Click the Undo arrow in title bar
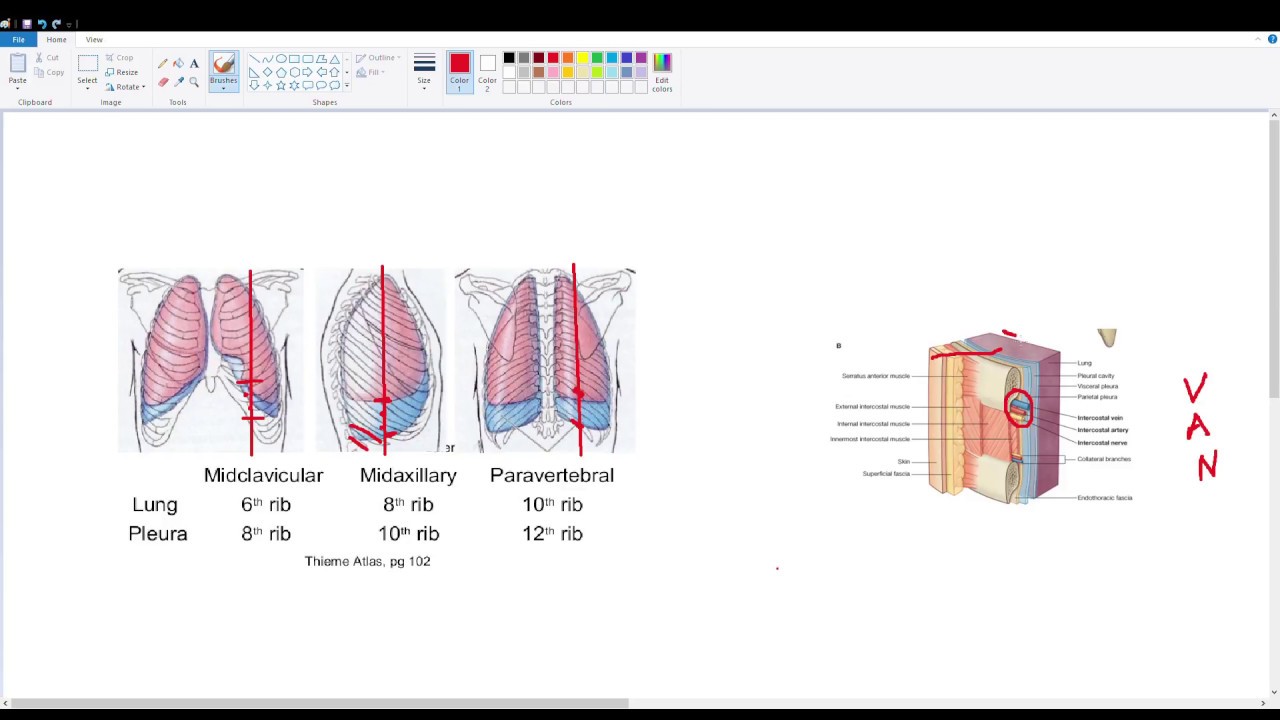Viewport: 1280px width, 720px height. pos(42,24)
